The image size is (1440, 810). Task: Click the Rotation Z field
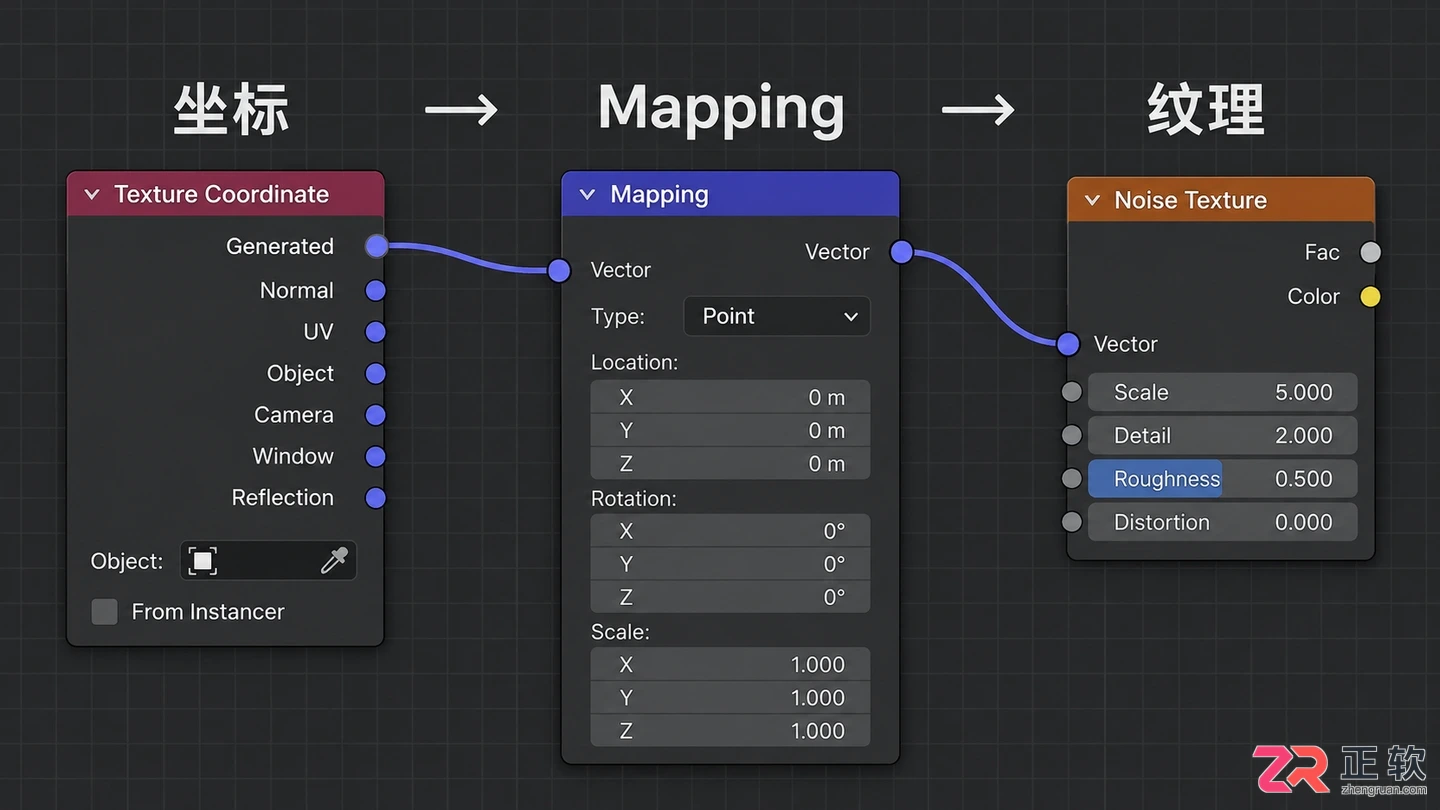click(x=730, y=597)
